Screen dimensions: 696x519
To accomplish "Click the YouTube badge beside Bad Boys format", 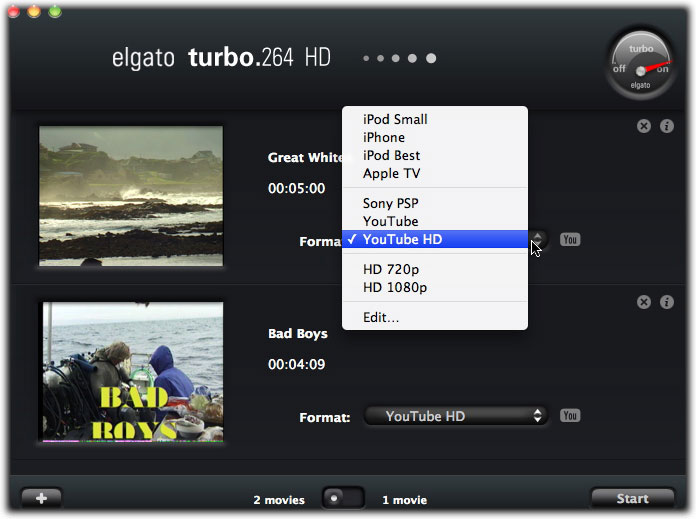I will 570,416.
